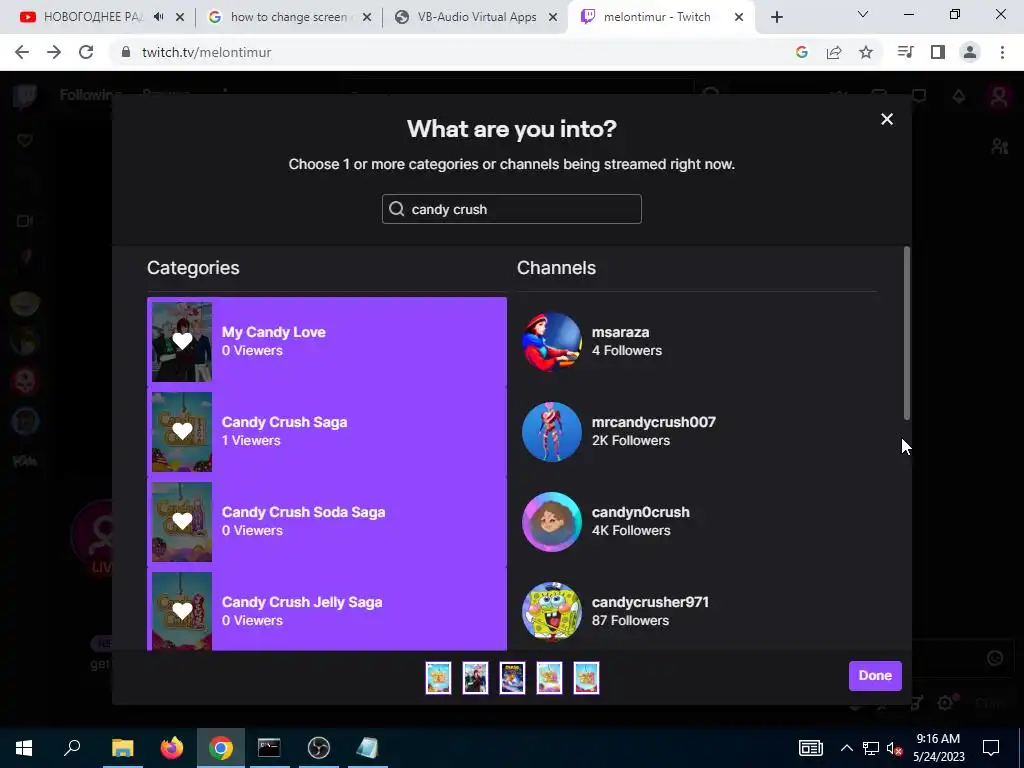
Task: Show hidden system tray icons
Action: (x=846, y=748)
